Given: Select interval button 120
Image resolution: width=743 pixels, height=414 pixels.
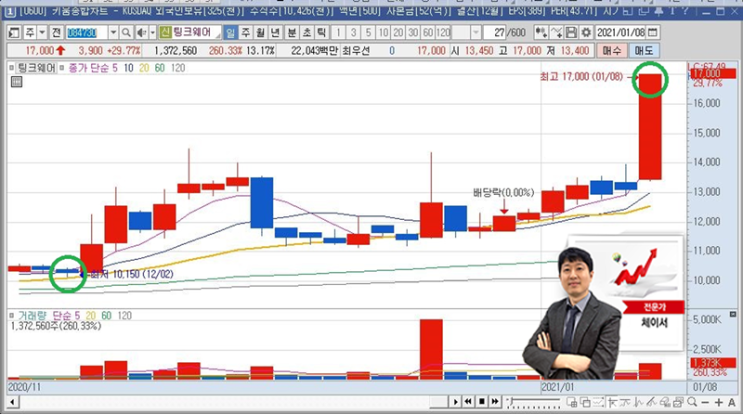Looking at the screenshot, I should (443, 33).
